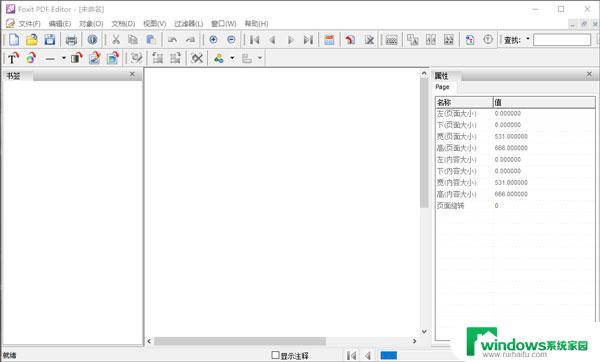Open the 编辑(E) menu

click(60, 24)
